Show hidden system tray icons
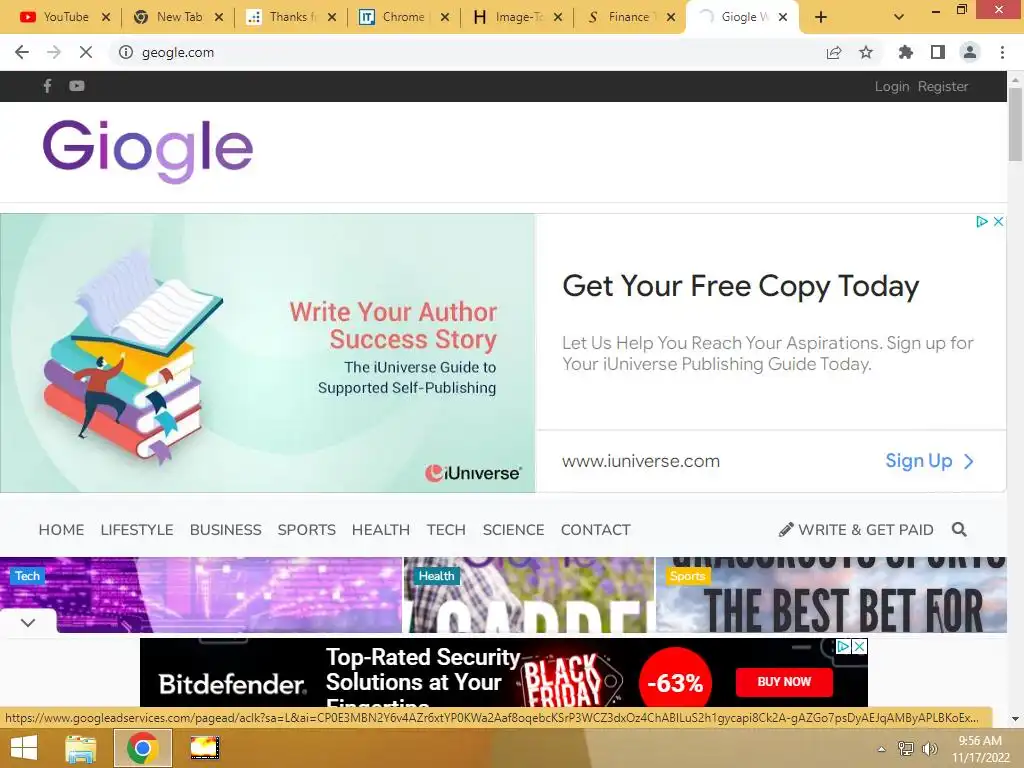 pyautogui.click(x=881, y=749)
